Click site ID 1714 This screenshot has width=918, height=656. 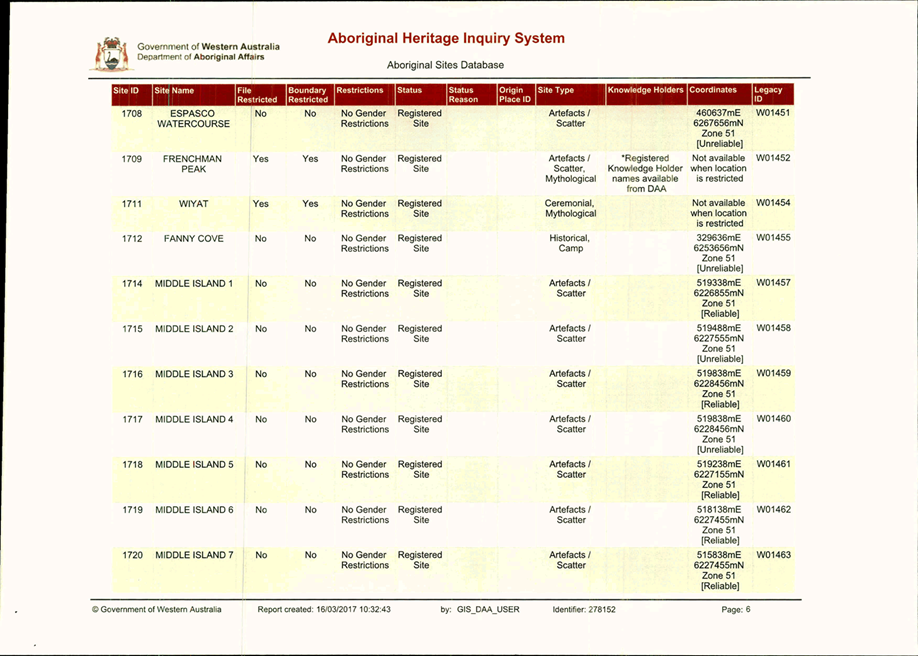pyautogui.click(x=132, y=284)
